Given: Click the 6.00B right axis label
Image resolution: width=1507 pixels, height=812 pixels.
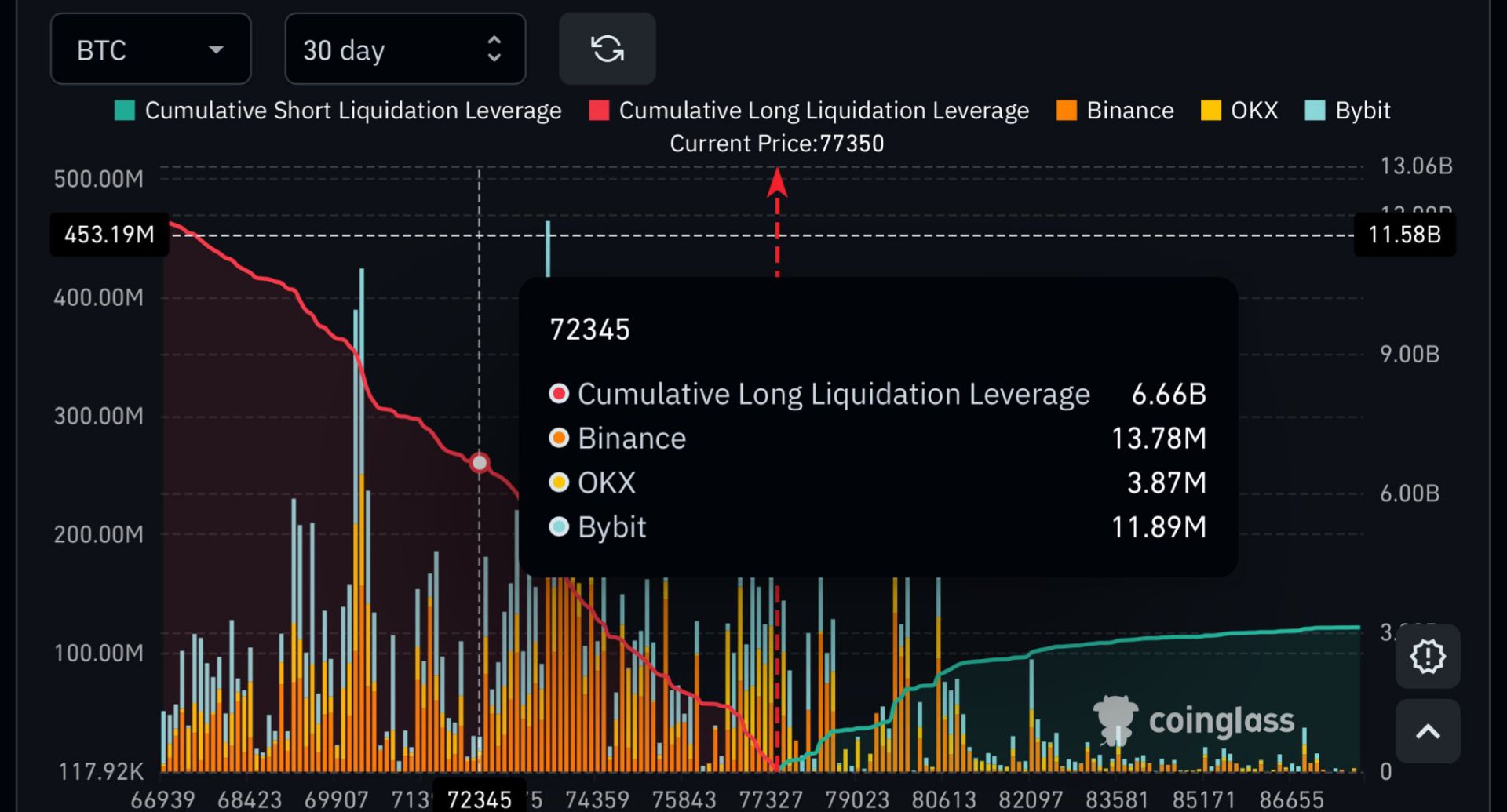Looking at the screenshot, I should click(1410, 493).
